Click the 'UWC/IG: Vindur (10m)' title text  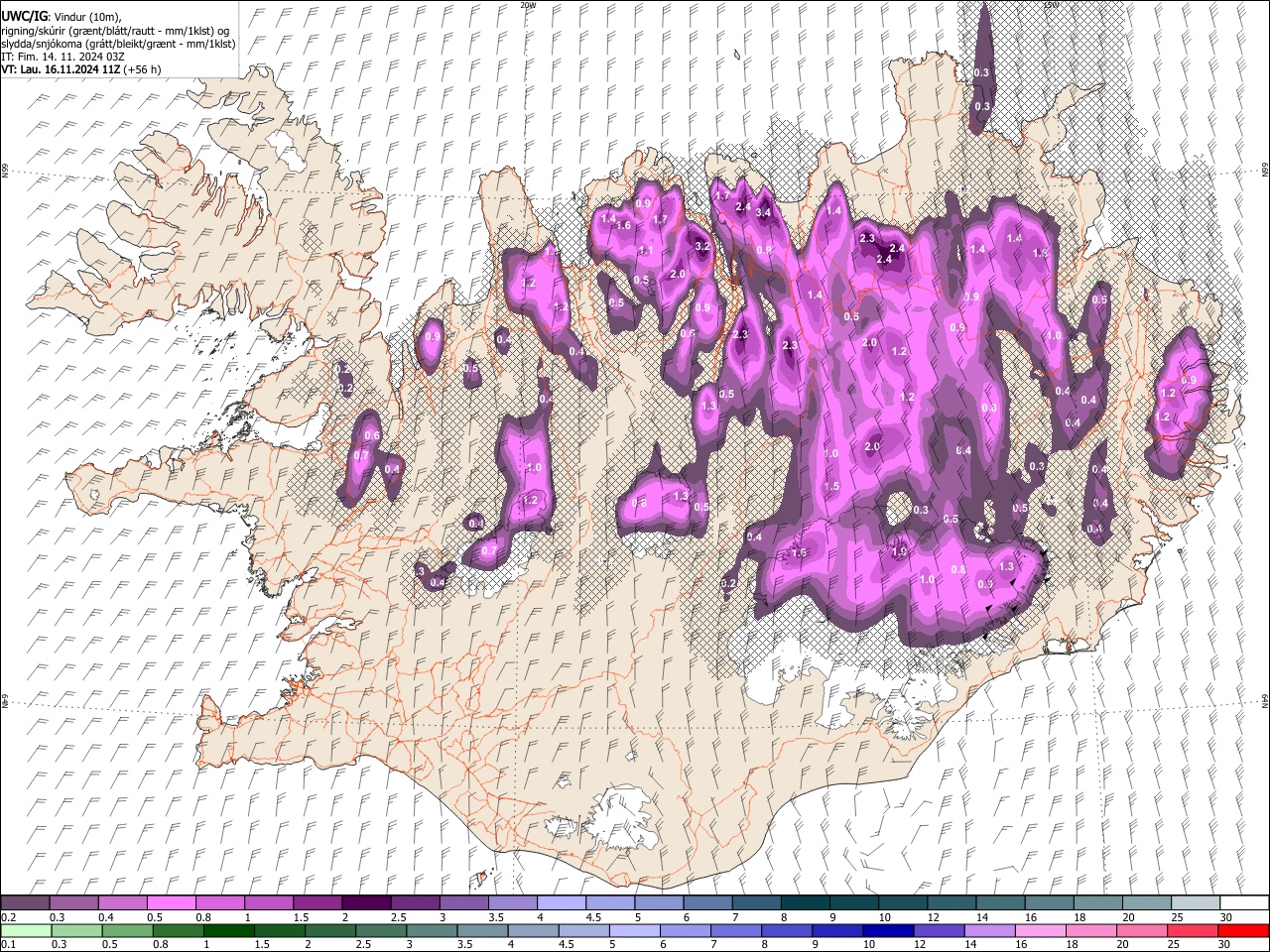[x=61, y=17]
